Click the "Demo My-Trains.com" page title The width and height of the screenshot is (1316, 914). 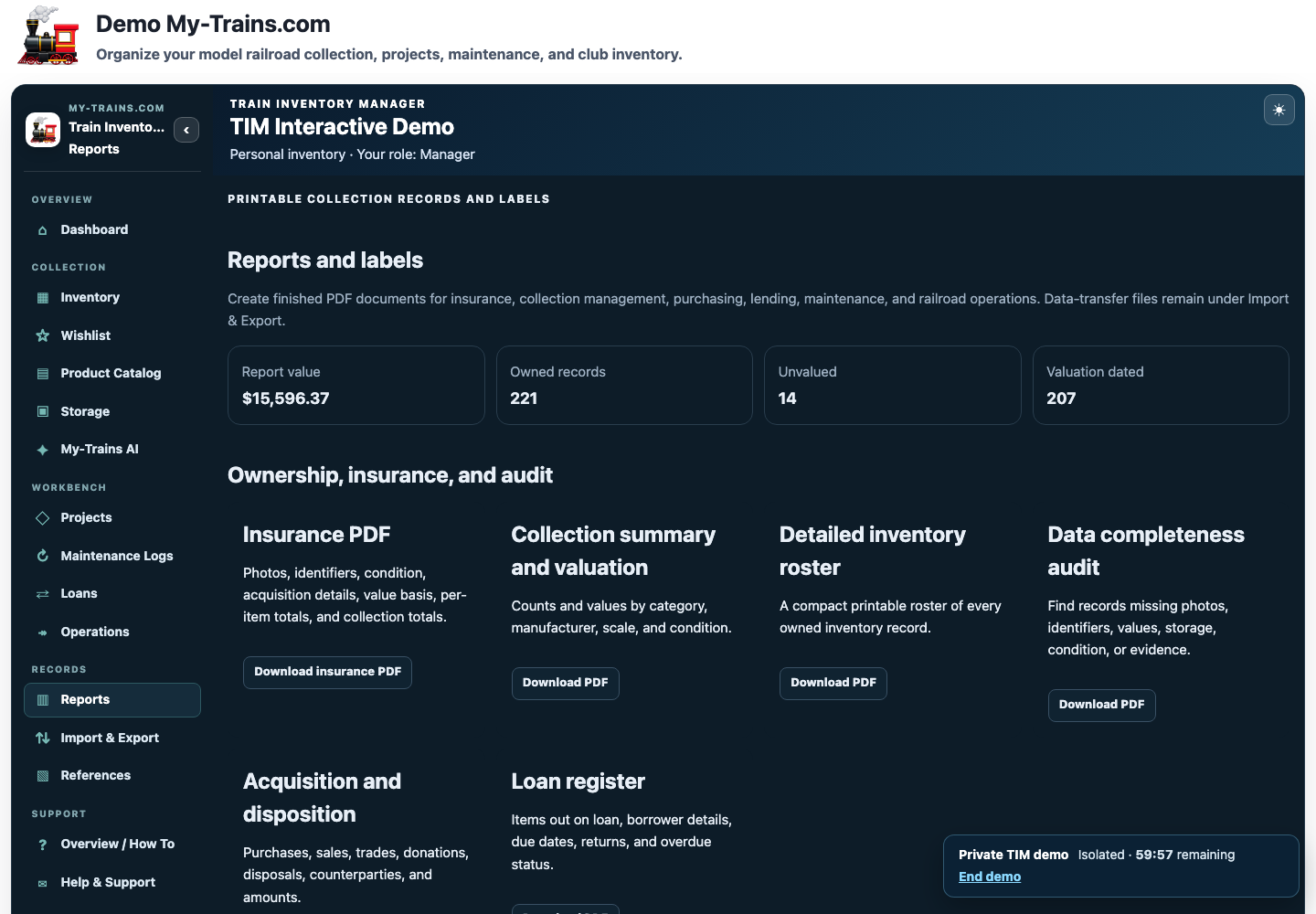click(213, 24)
